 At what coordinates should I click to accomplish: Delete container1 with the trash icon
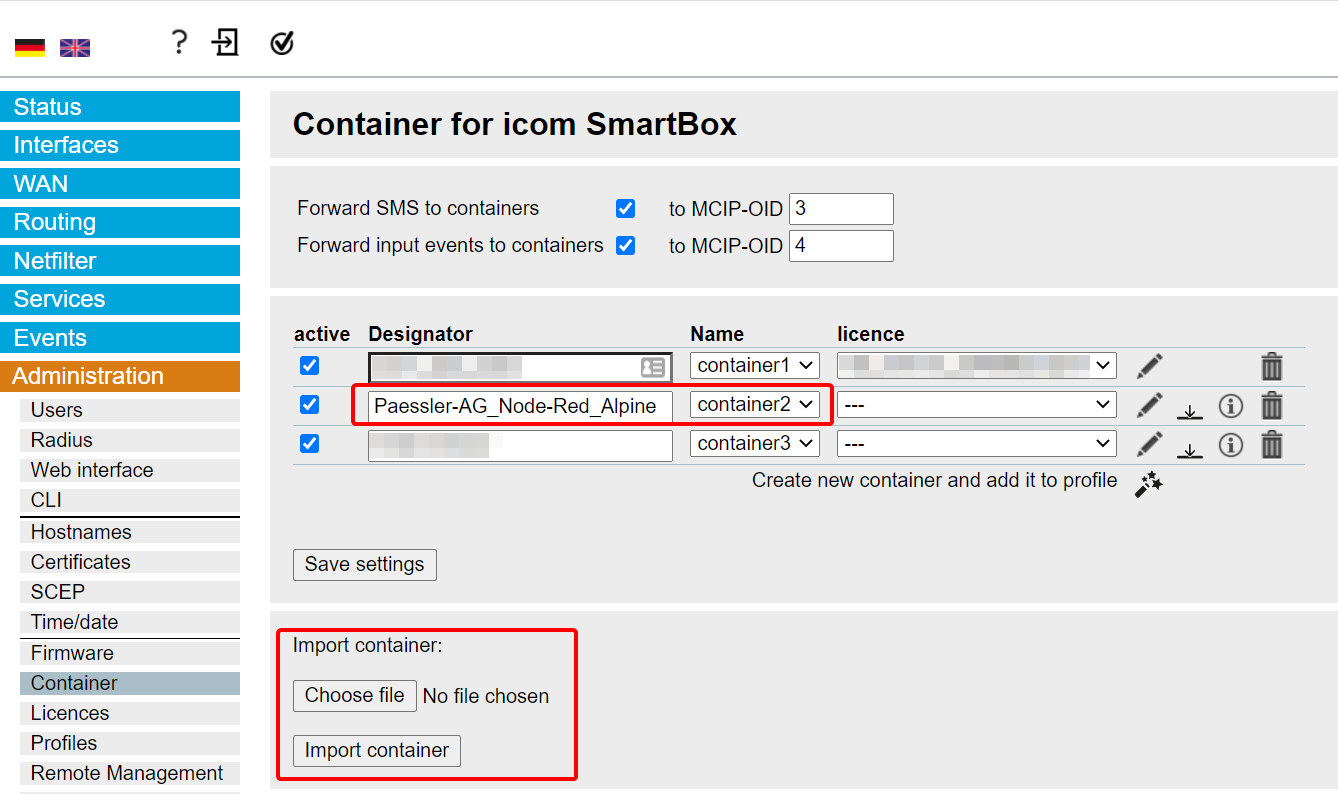[1271, 366]
